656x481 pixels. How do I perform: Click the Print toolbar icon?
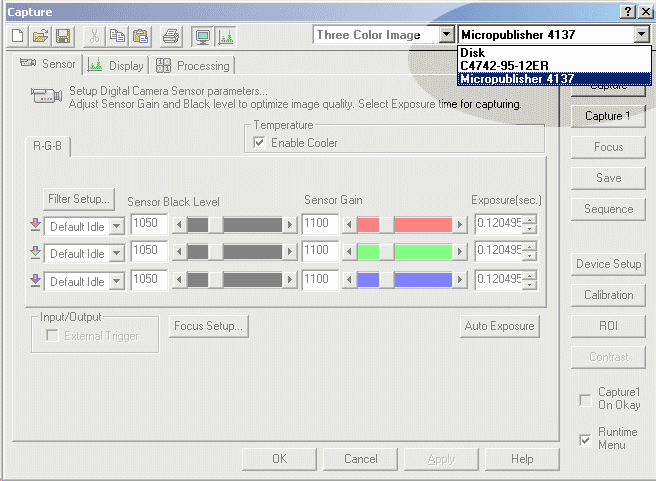tap(171, 36)
